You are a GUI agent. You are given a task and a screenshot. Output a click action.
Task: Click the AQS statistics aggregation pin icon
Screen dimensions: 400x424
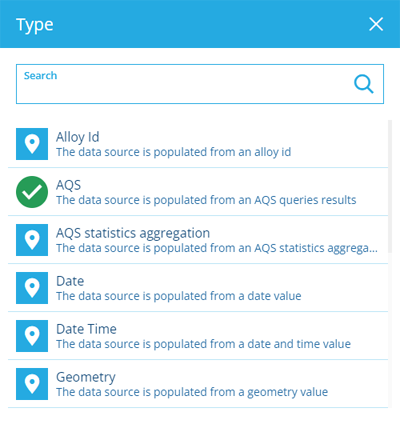[32, 240]
